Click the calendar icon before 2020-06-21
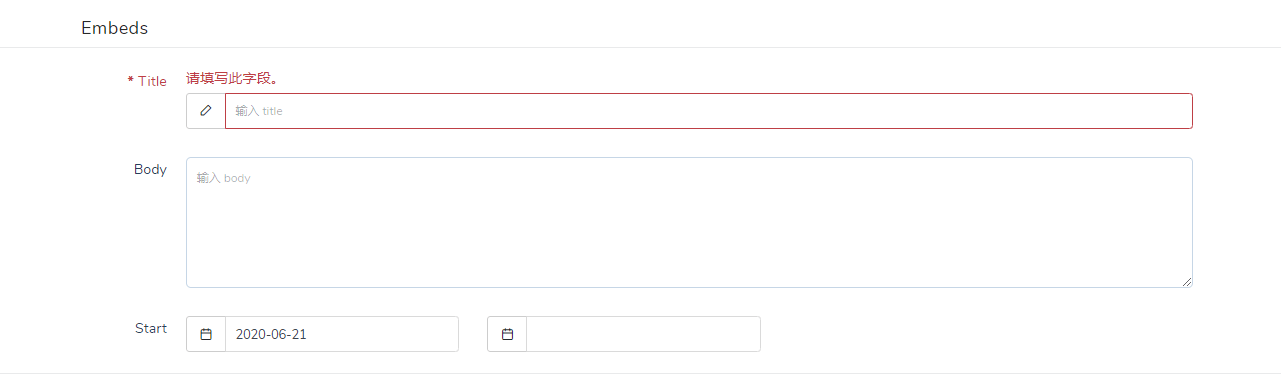The height and width of the screenshot is (390, 1281). [x=206, y=334]
